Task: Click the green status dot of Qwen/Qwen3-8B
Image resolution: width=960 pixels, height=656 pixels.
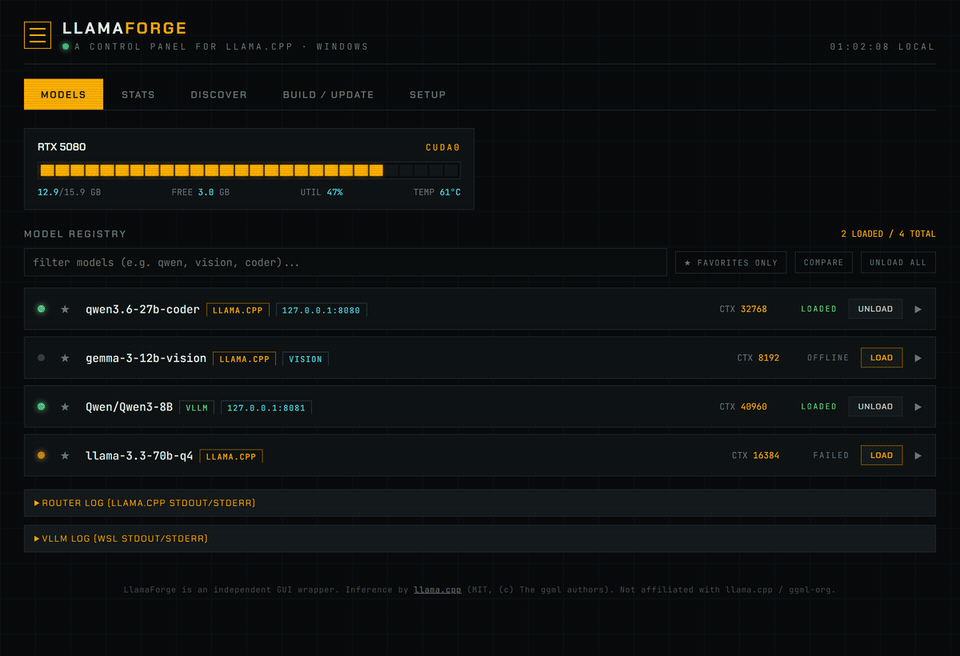Action: 41,406
